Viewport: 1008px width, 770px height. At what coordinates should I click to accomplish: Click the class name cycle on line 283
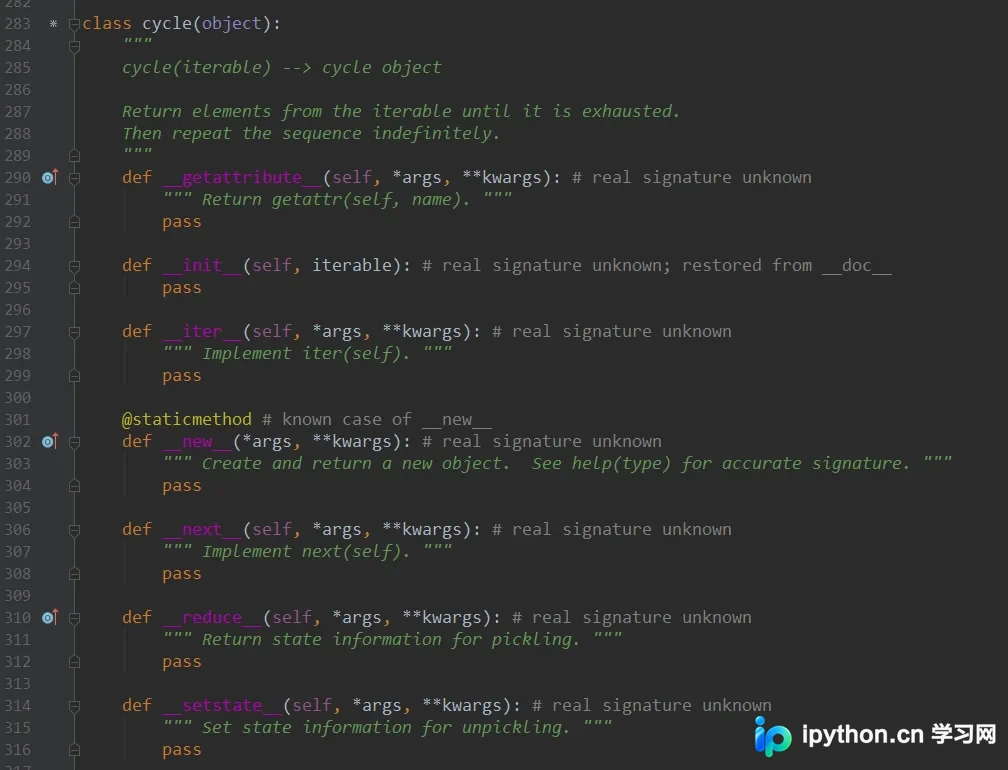167,24
